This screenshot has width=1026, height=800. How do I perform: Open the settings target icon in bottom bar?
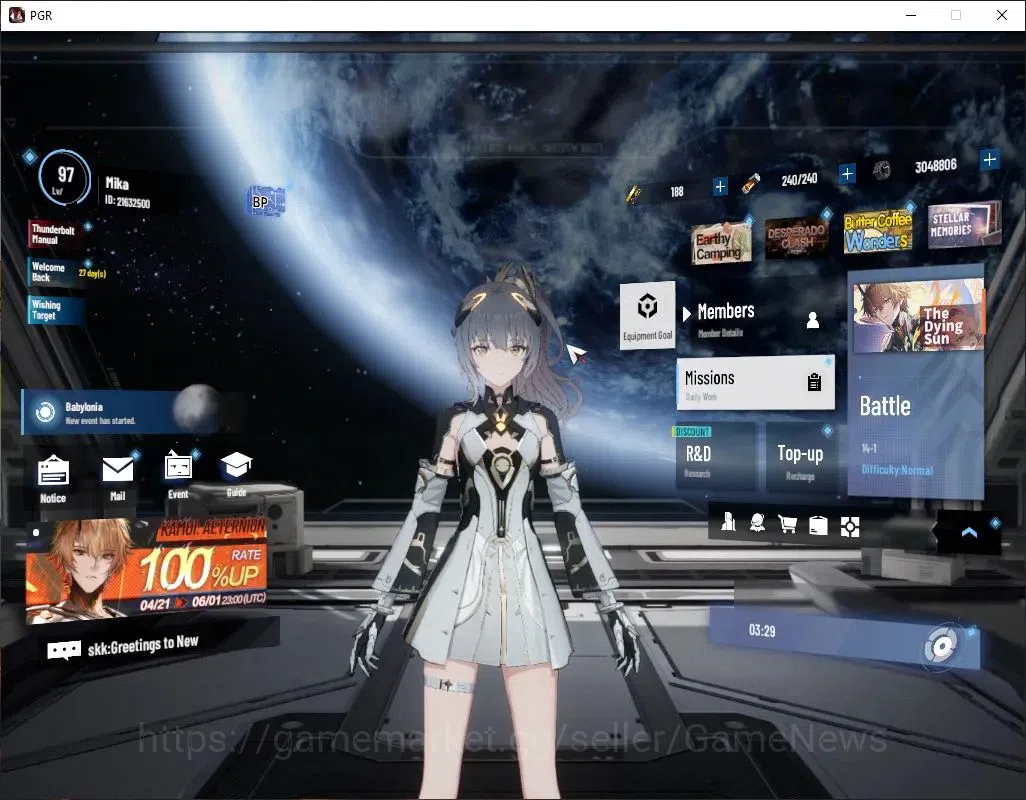click(849, 527)
